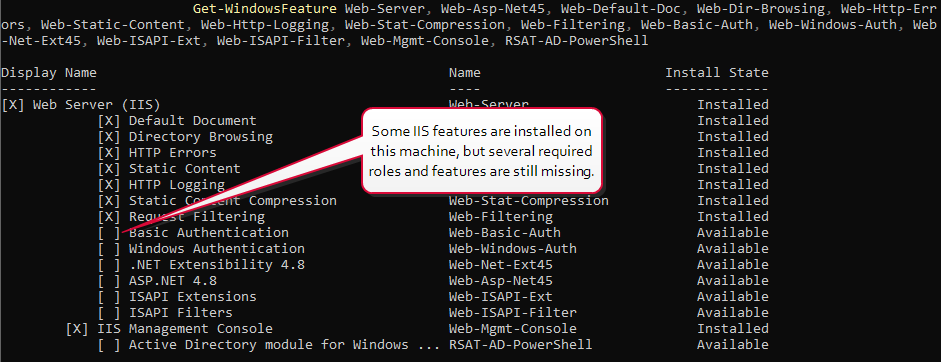Click the Available state for ISAPI Extensions

(732, 297)
